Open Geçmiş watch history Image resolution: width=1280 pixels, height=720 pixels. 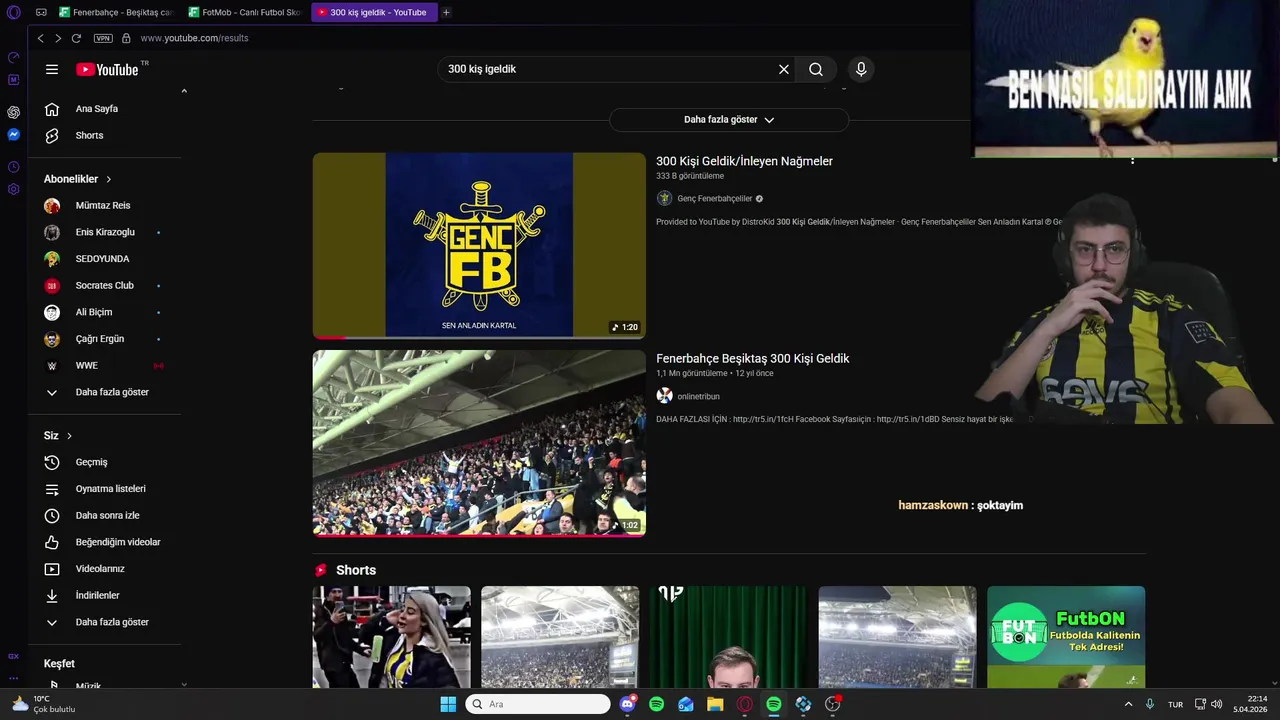[x=91, y=462]
